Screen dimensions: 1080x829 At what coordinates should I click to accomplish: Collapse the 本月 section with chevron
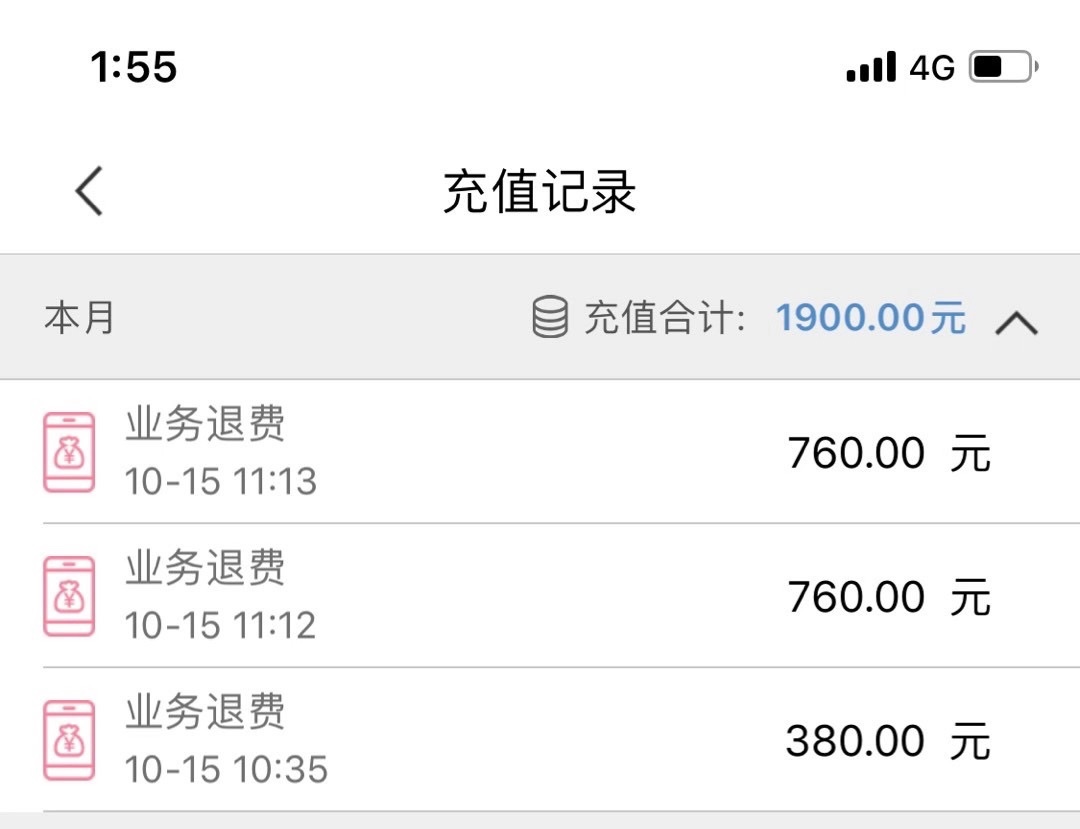[x=1017, y=322]
